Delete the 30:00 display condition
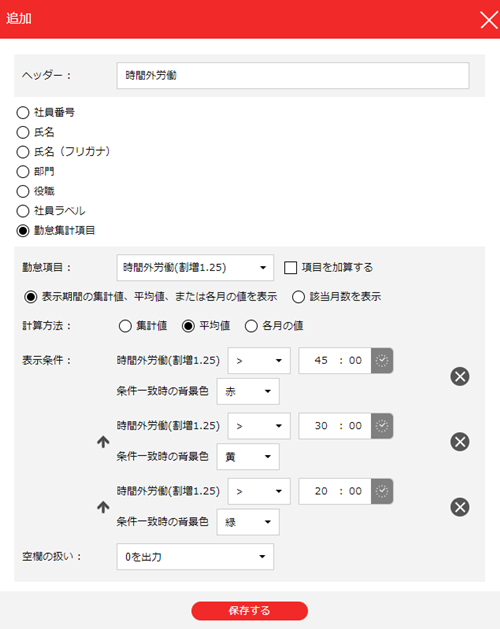This screenshot has width=500, height=629. coord(460,442)
